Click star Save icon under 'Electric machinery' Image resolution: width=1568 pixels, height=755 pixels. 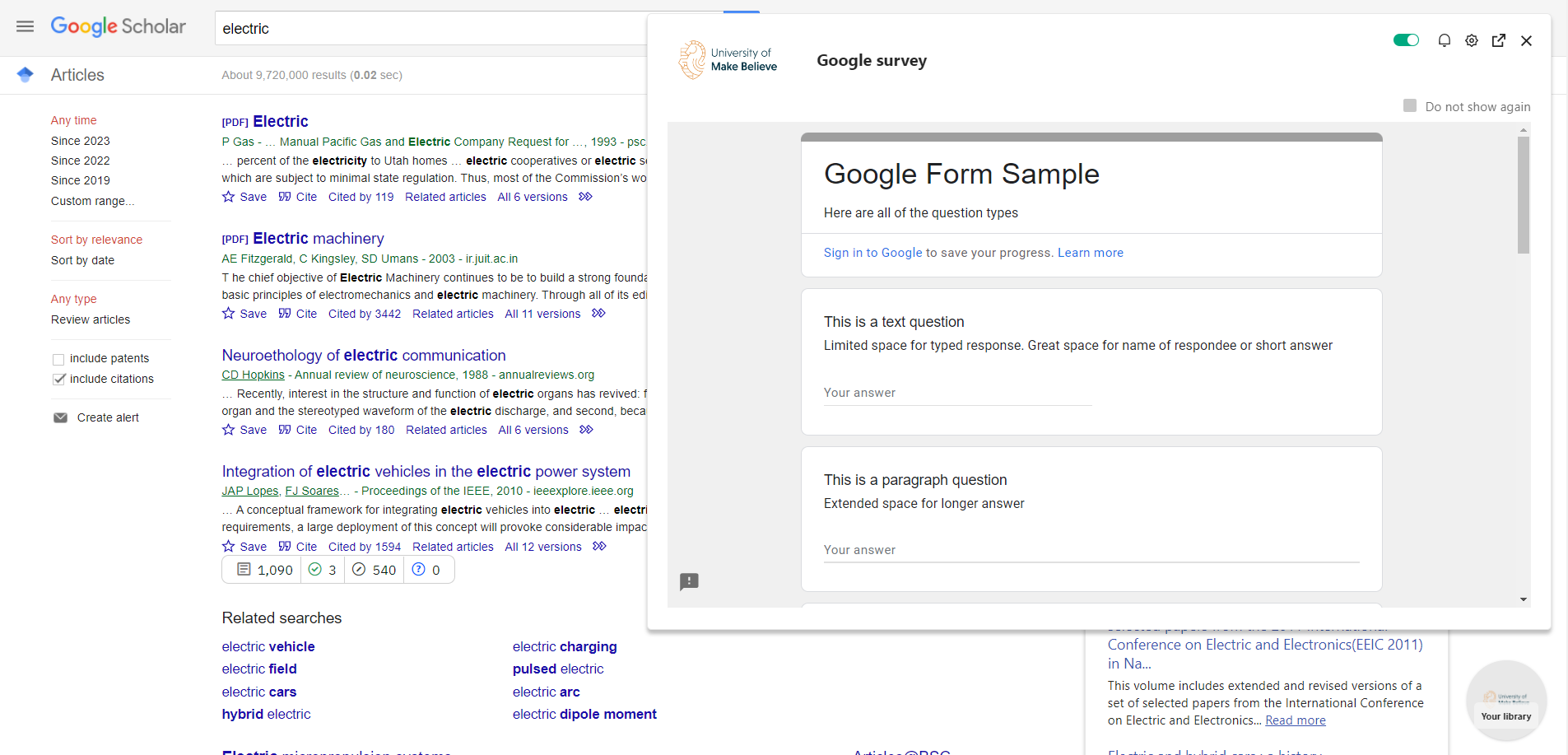(x=229, y=314)
